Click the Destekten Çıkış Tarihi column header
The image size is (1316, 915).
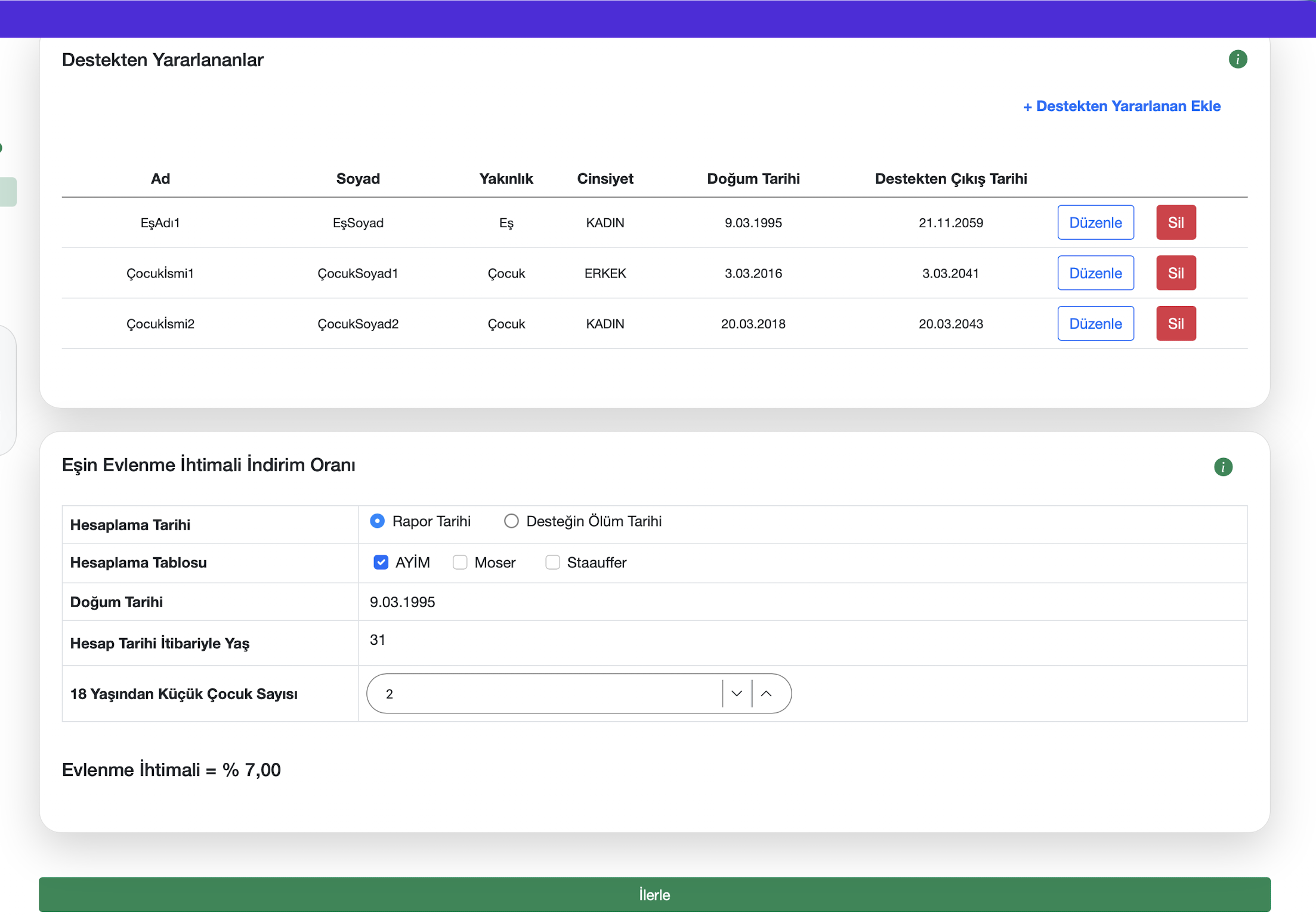coord(950,178)
